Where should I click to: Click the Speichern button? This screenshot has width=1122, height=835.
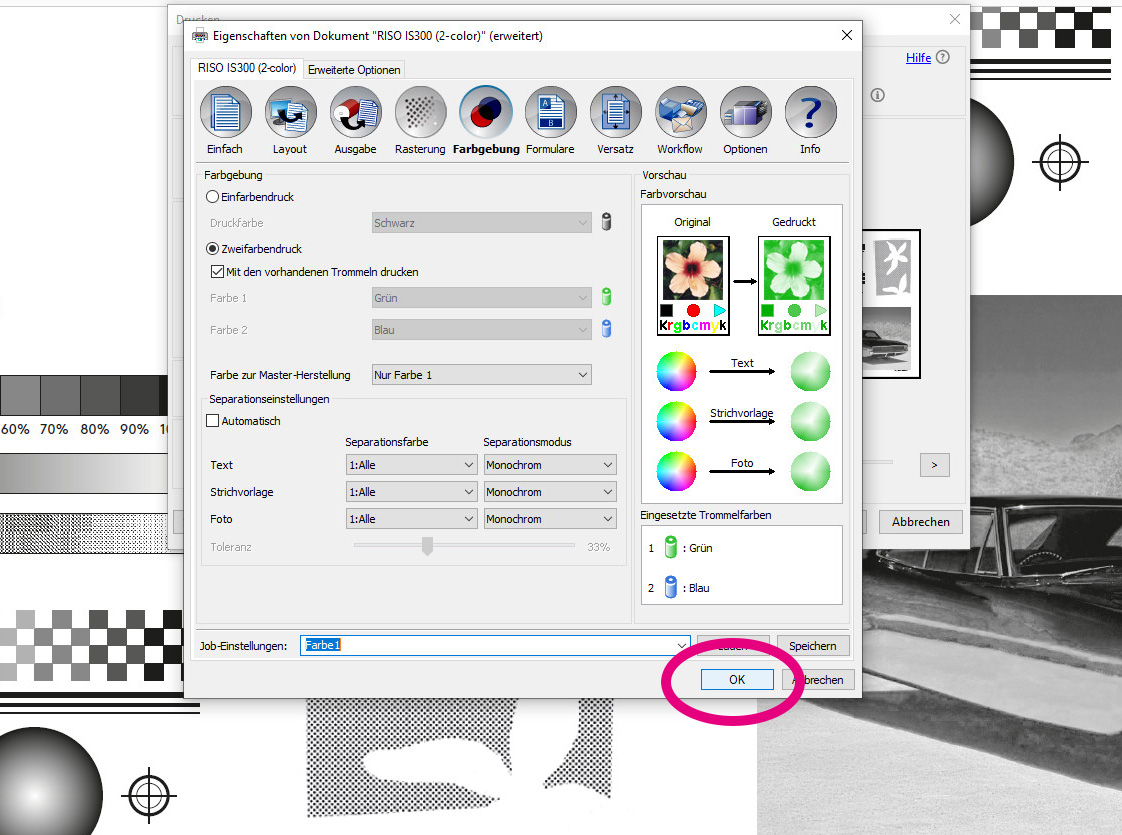pos(812,646)
